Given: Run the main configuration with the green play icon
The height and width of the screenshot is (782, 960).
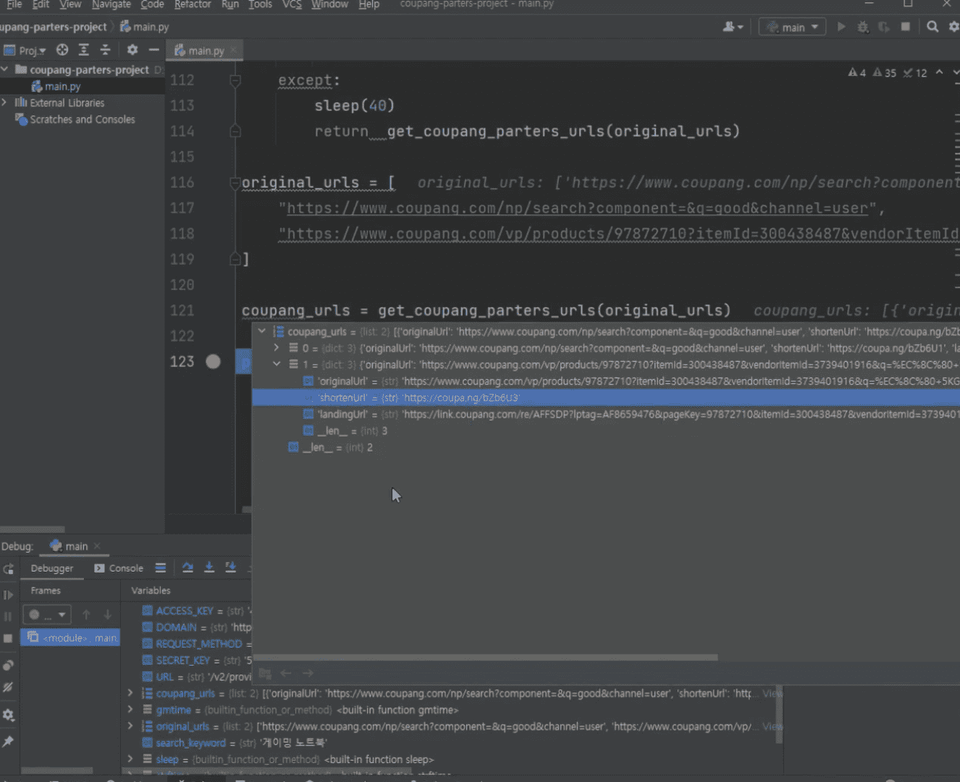Looking at the screenshot, I should [841, 27].
